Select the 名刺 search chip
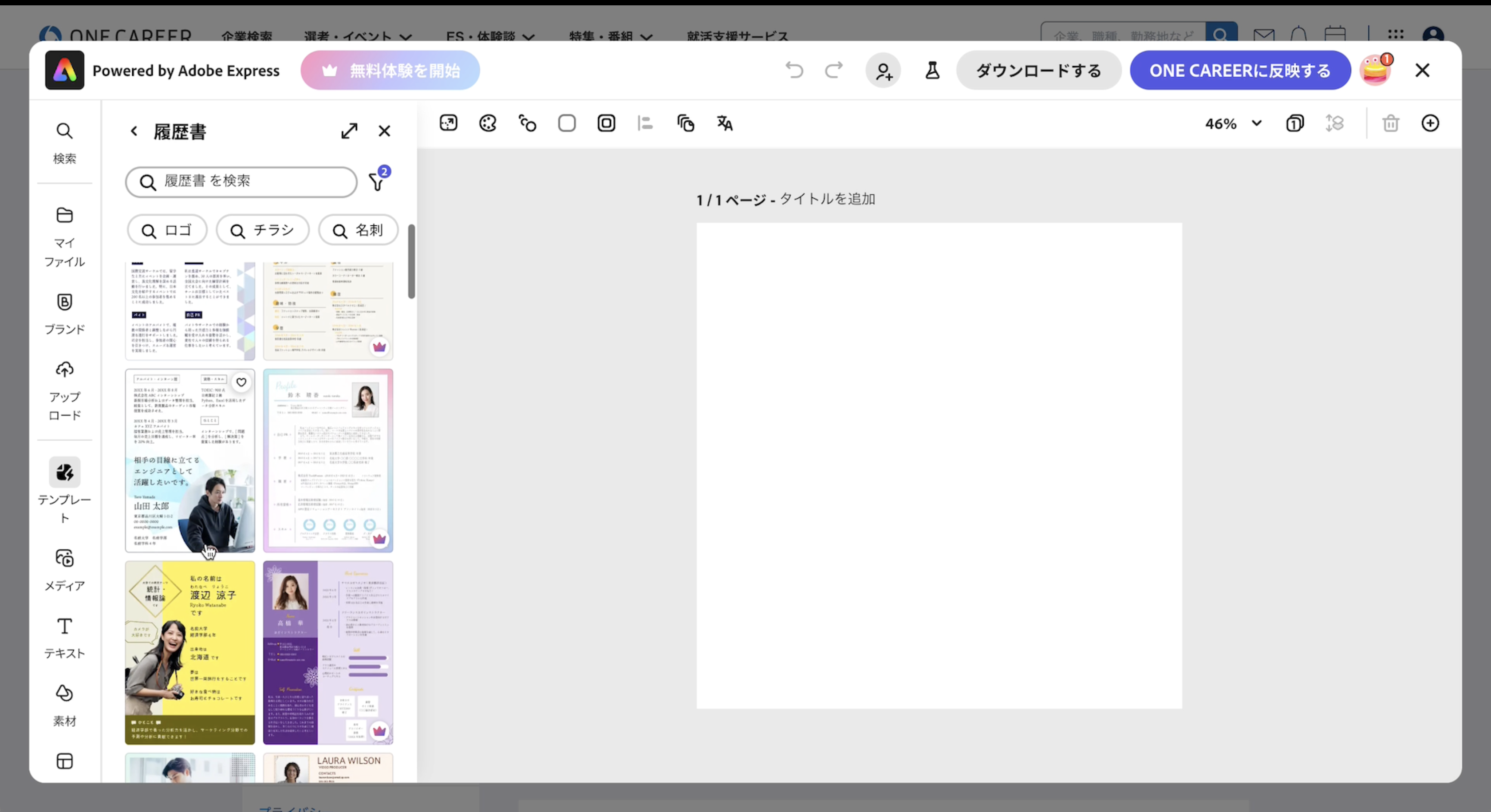This screenshot has width=1491, height=812. [x=358, y=230]
